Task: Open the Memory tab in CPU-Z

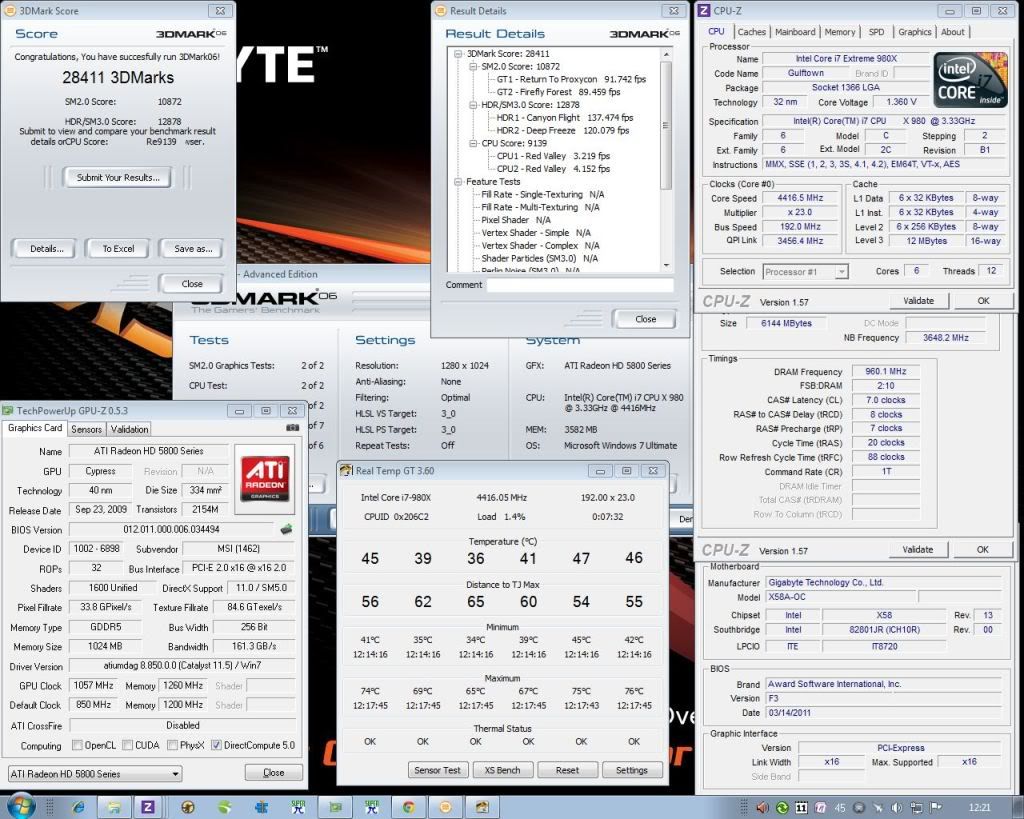Action: pos(839,32)
